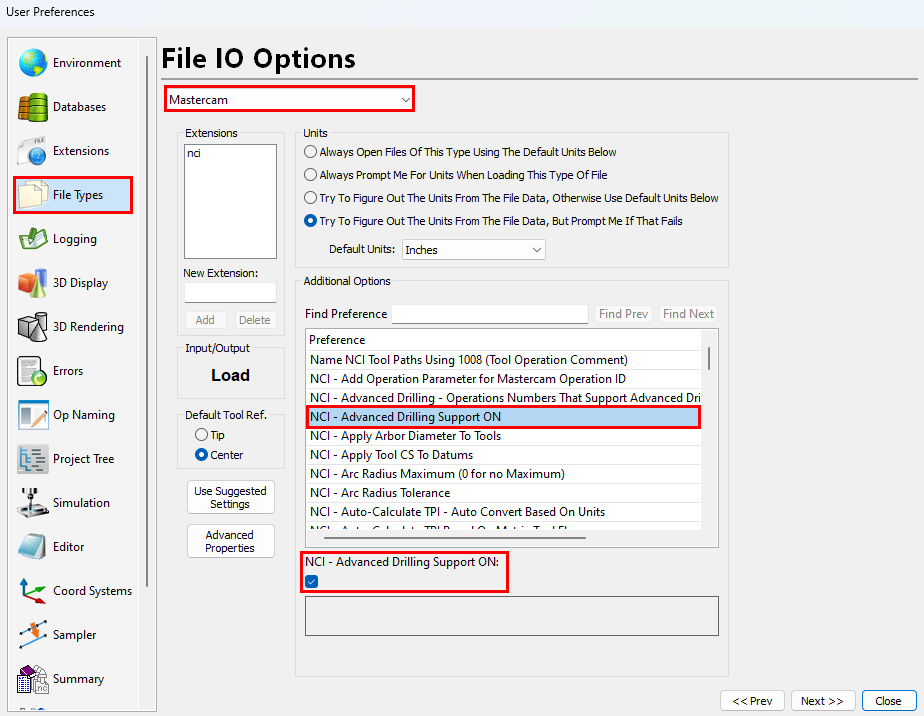Click the empty text box under checkbox
The height and width of the screenshot is (716, 924).
[x=512, y=616]
